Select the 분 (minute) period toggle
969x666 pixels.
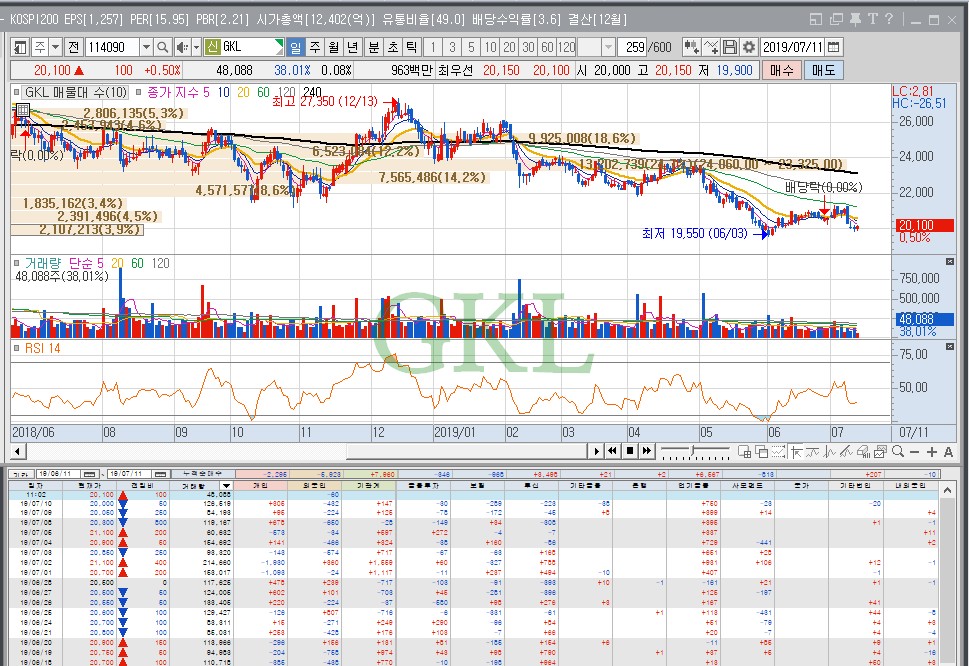pyautogui.click(x=374, y=47)
